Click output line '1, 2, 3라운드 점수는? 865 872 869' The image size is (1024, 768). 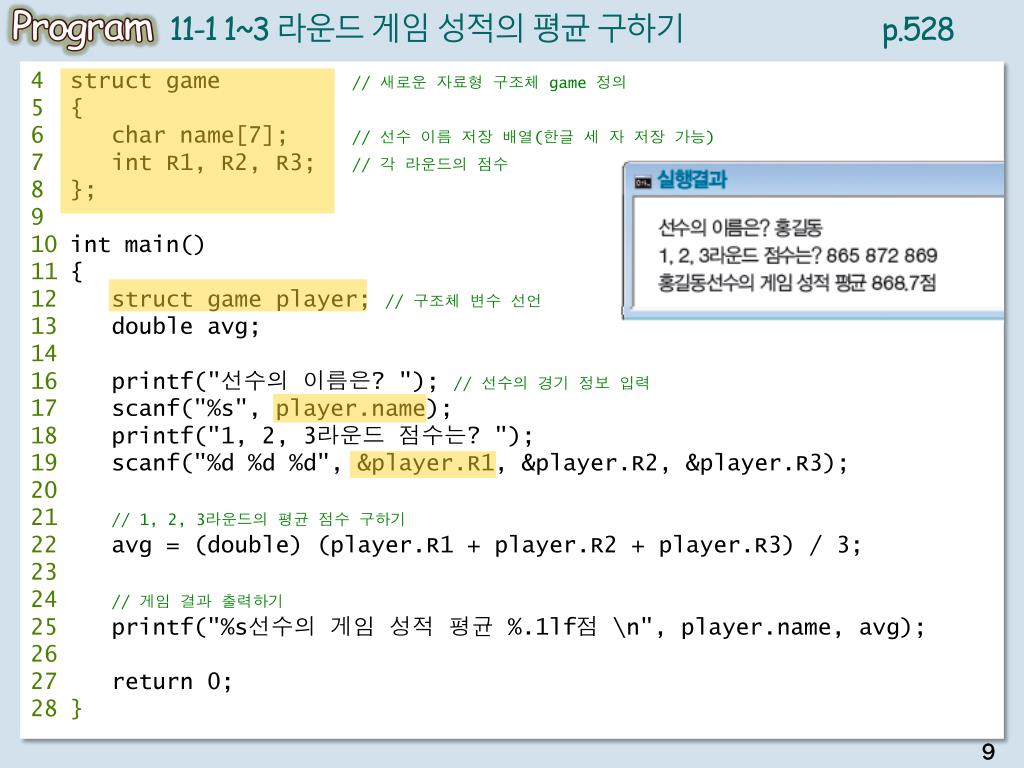coord(797,255)
